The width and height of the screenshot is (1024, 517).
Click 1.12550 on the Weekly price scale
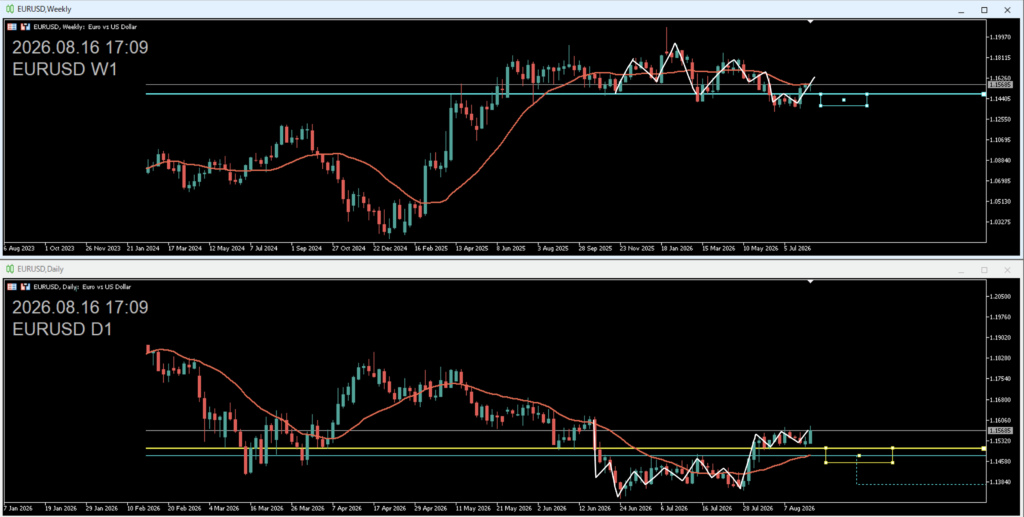(x=1001, y=119)
